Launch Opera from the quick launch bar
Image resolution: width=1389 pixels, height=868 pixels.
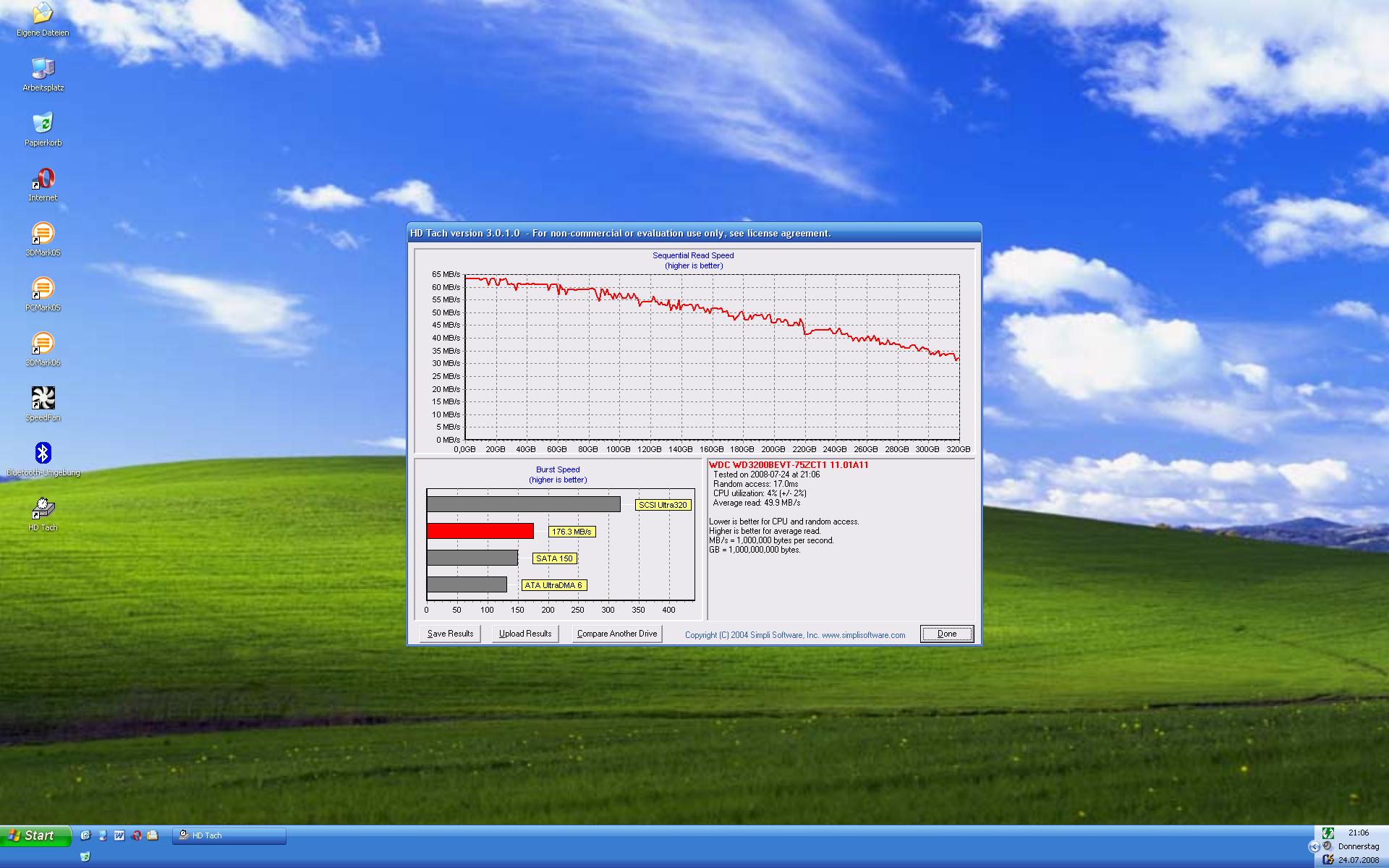click(136, 835)
